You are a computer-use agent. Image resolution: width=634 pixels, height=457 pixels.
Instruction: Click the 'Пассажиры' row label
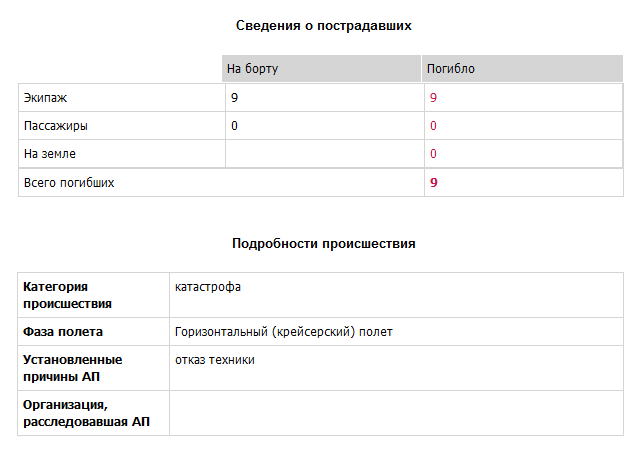pos(56,126)
